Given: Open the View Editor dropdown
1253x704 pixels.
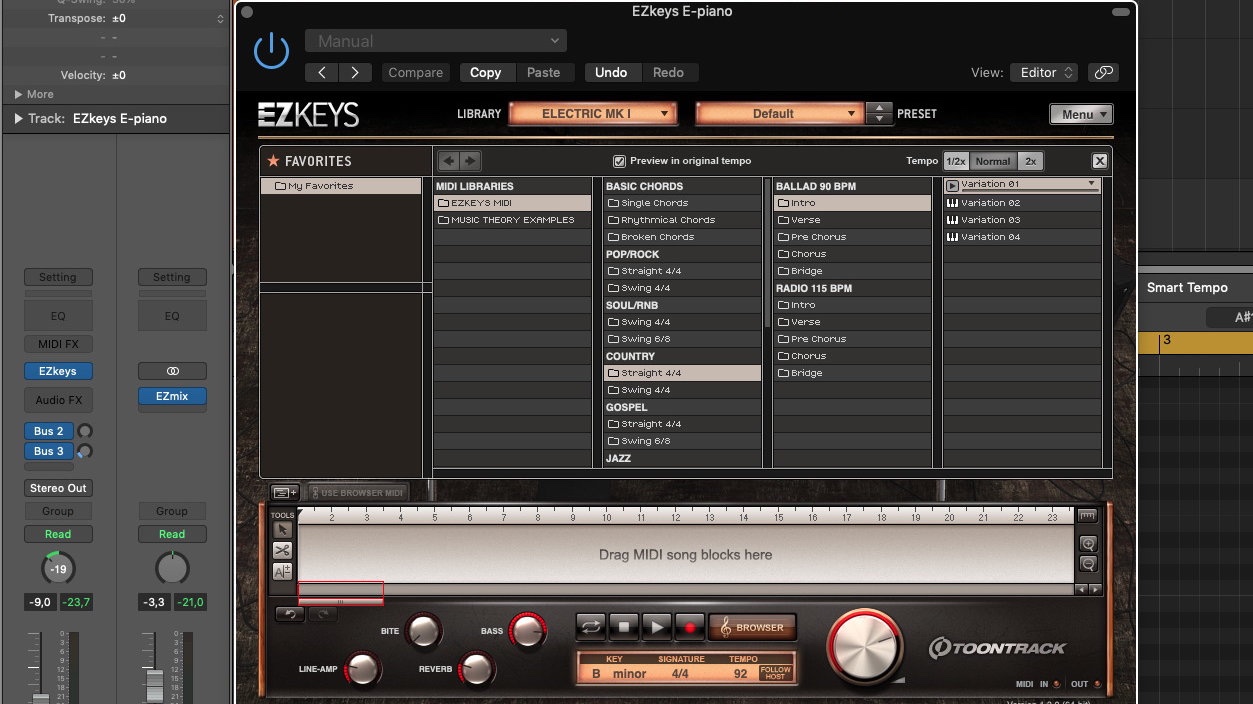Looking at the screenshot, I should pos(1044,72).
